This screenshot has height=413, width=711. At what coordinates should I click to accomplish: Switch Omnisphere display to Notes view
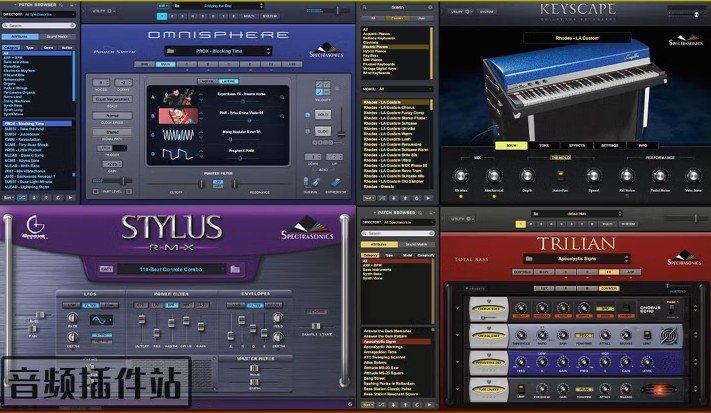coord(208,81)
